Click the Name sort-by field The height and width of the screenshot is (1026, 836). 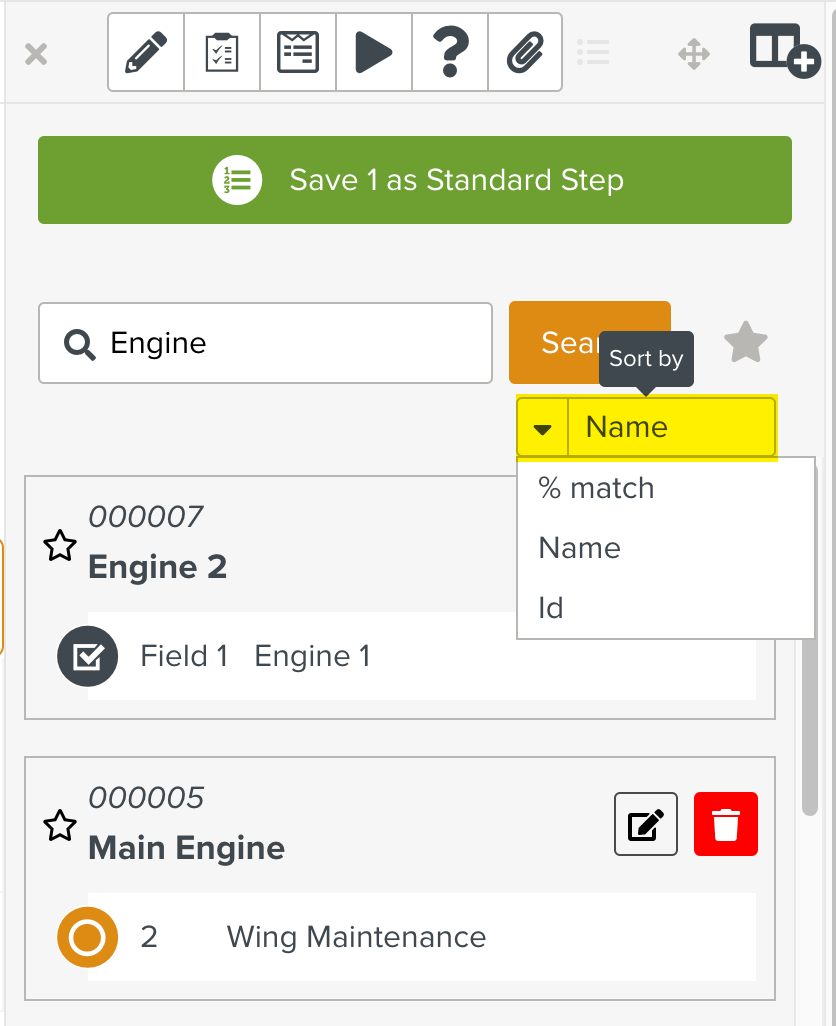click(x=671, y=428)
